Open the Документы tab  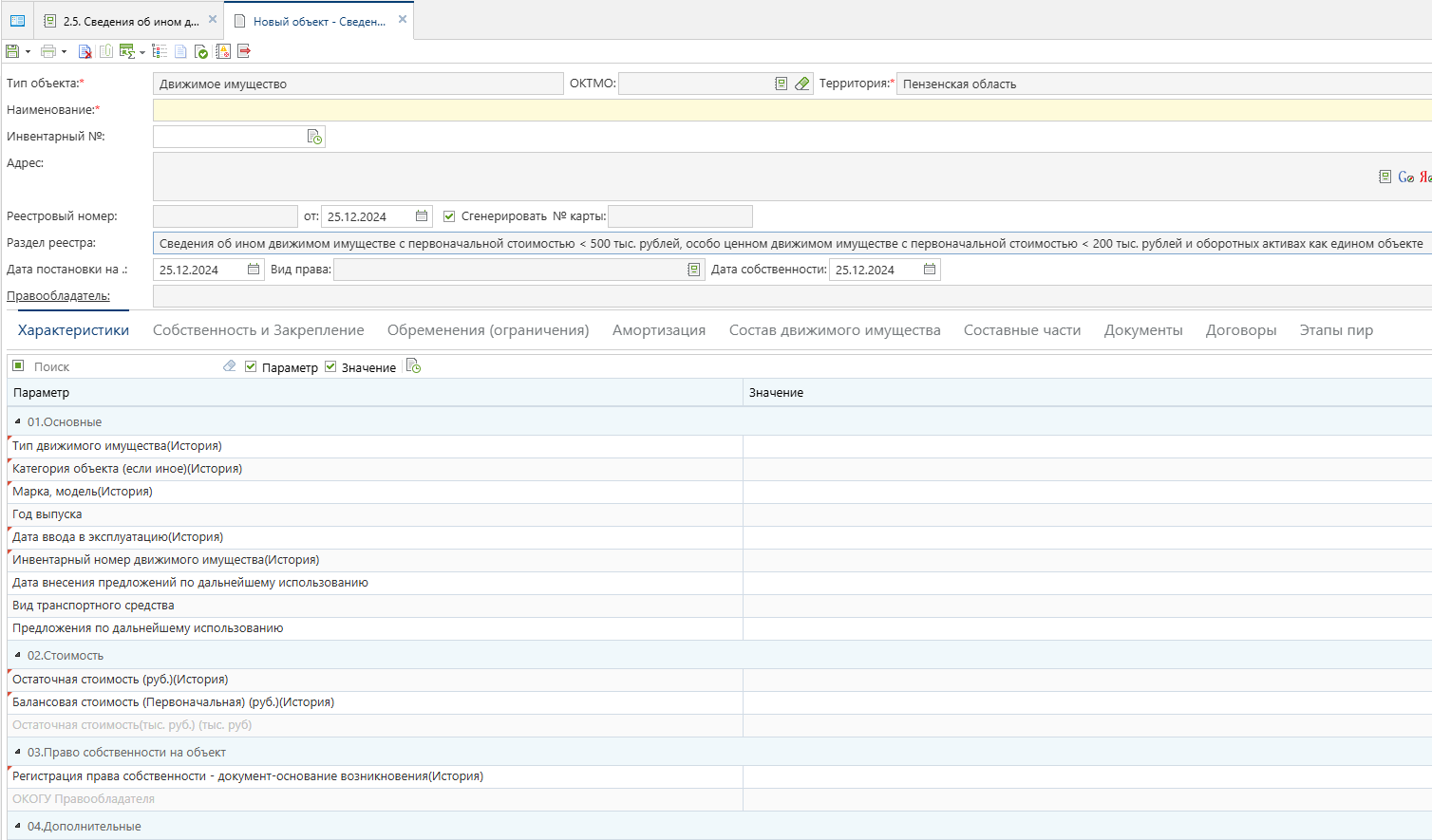[x=1143, y=330]
